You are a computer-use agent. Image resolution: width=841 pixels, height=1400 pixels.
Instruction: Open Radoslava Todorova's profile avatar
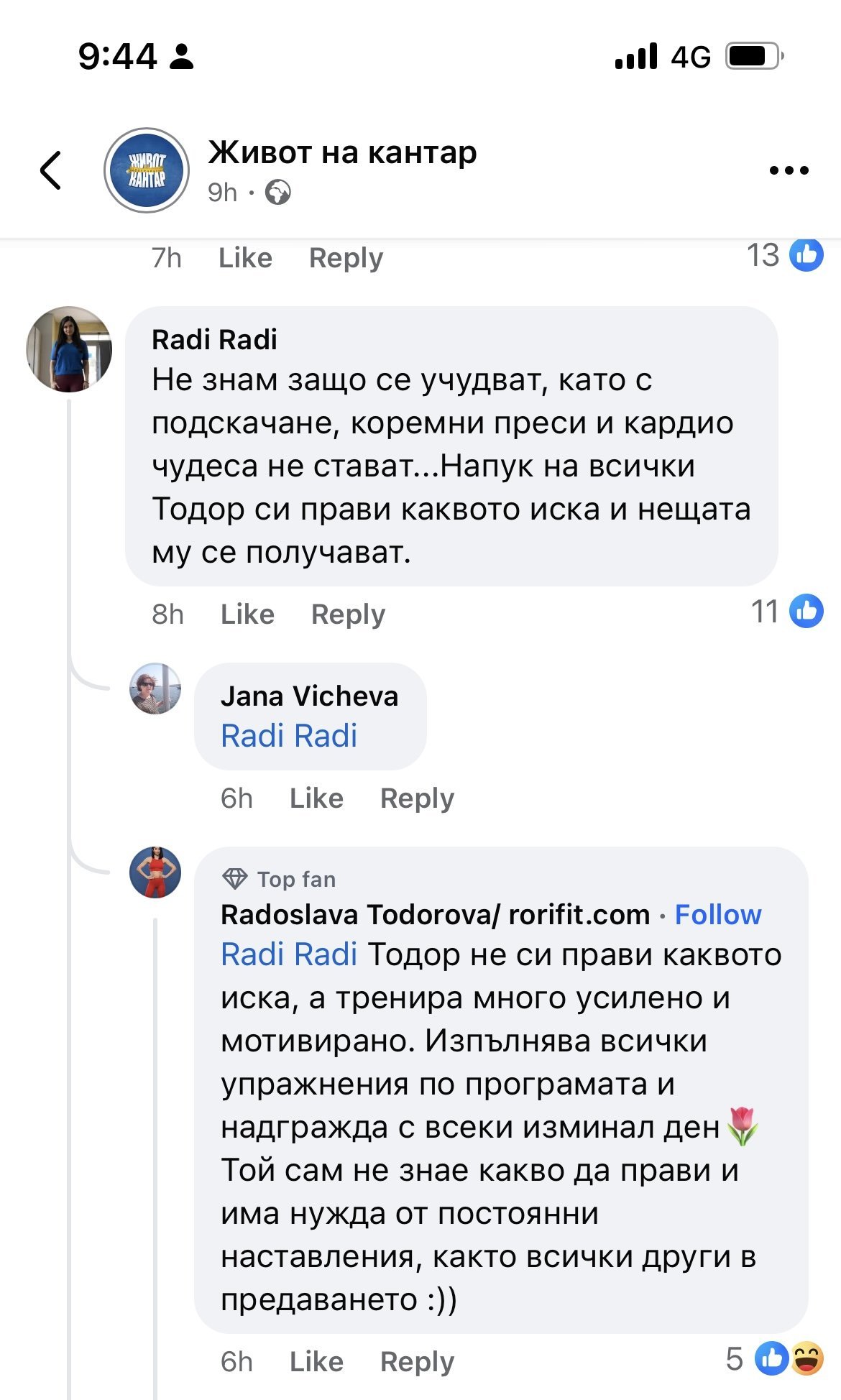(155, 872)
